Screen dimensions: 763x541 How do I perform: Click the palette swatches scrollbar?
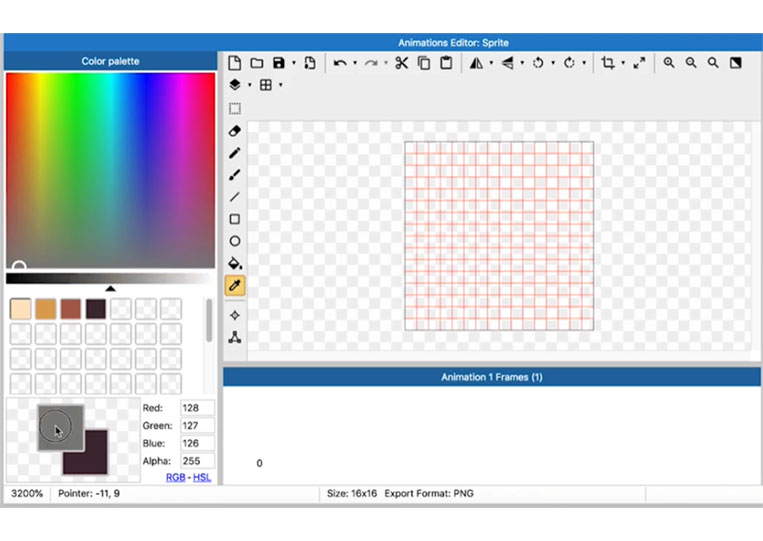point(209,320)
